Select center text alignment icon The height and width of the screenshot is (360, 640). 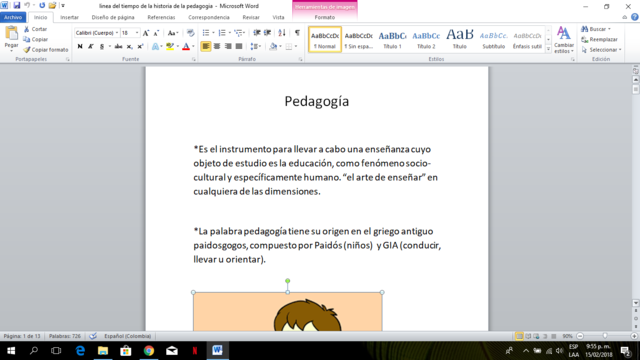[x=217, y=47]
